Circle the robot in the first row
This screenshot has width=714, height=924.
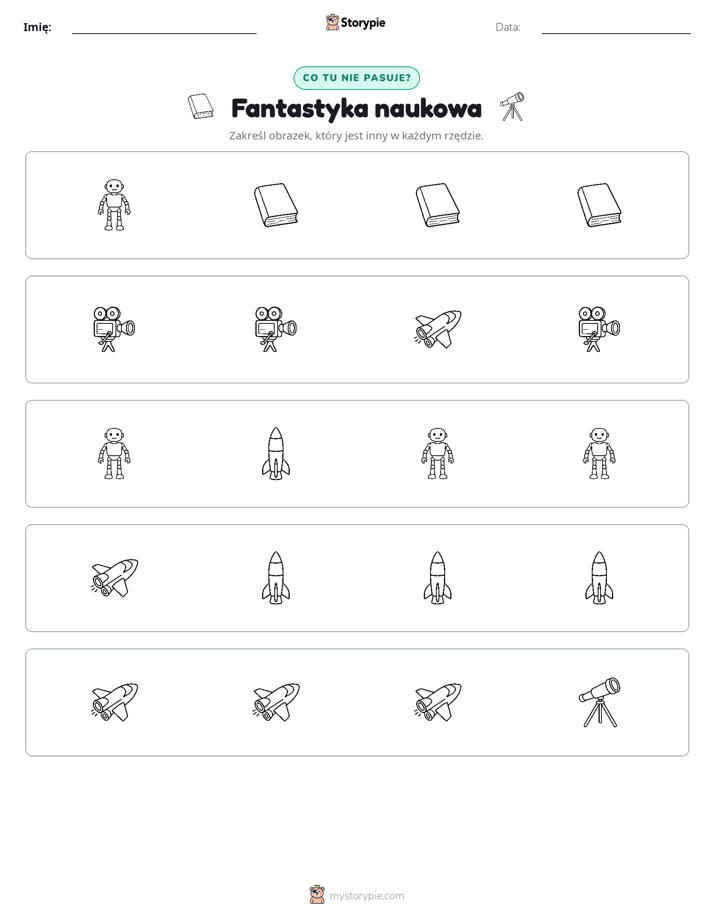coord(114,205)
